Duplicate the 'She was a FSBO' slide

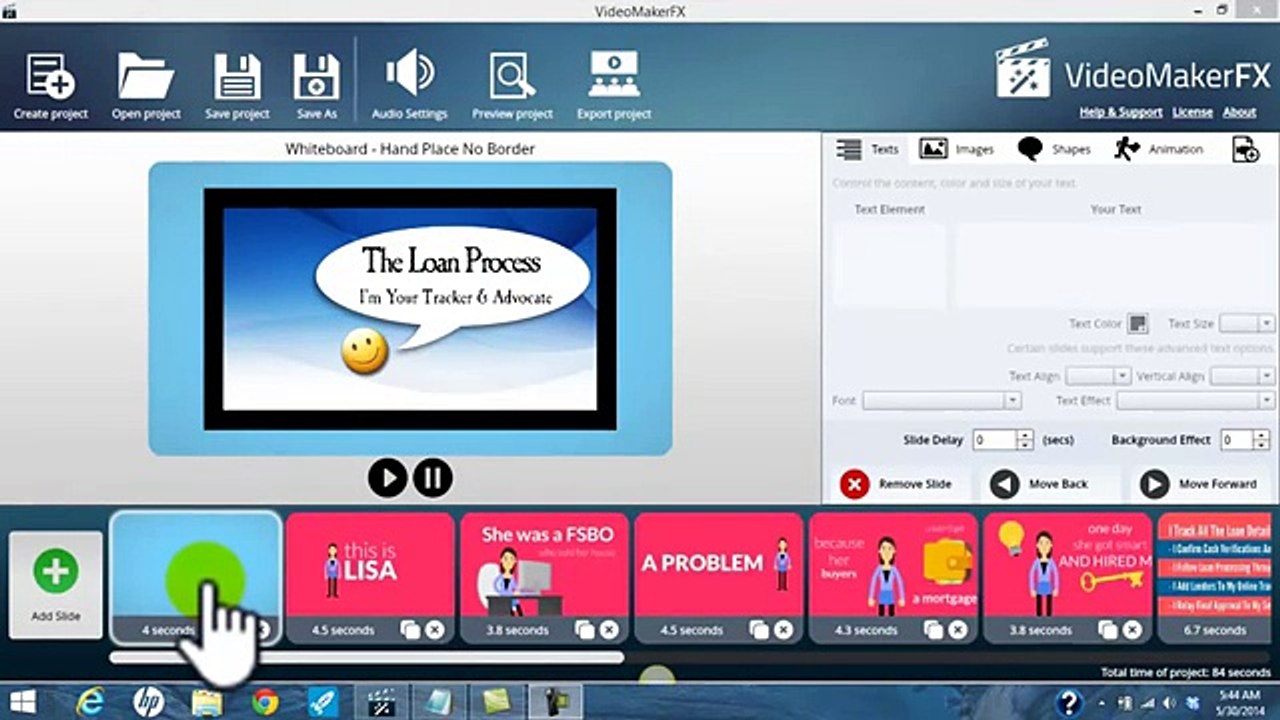[x=584, y=630]
